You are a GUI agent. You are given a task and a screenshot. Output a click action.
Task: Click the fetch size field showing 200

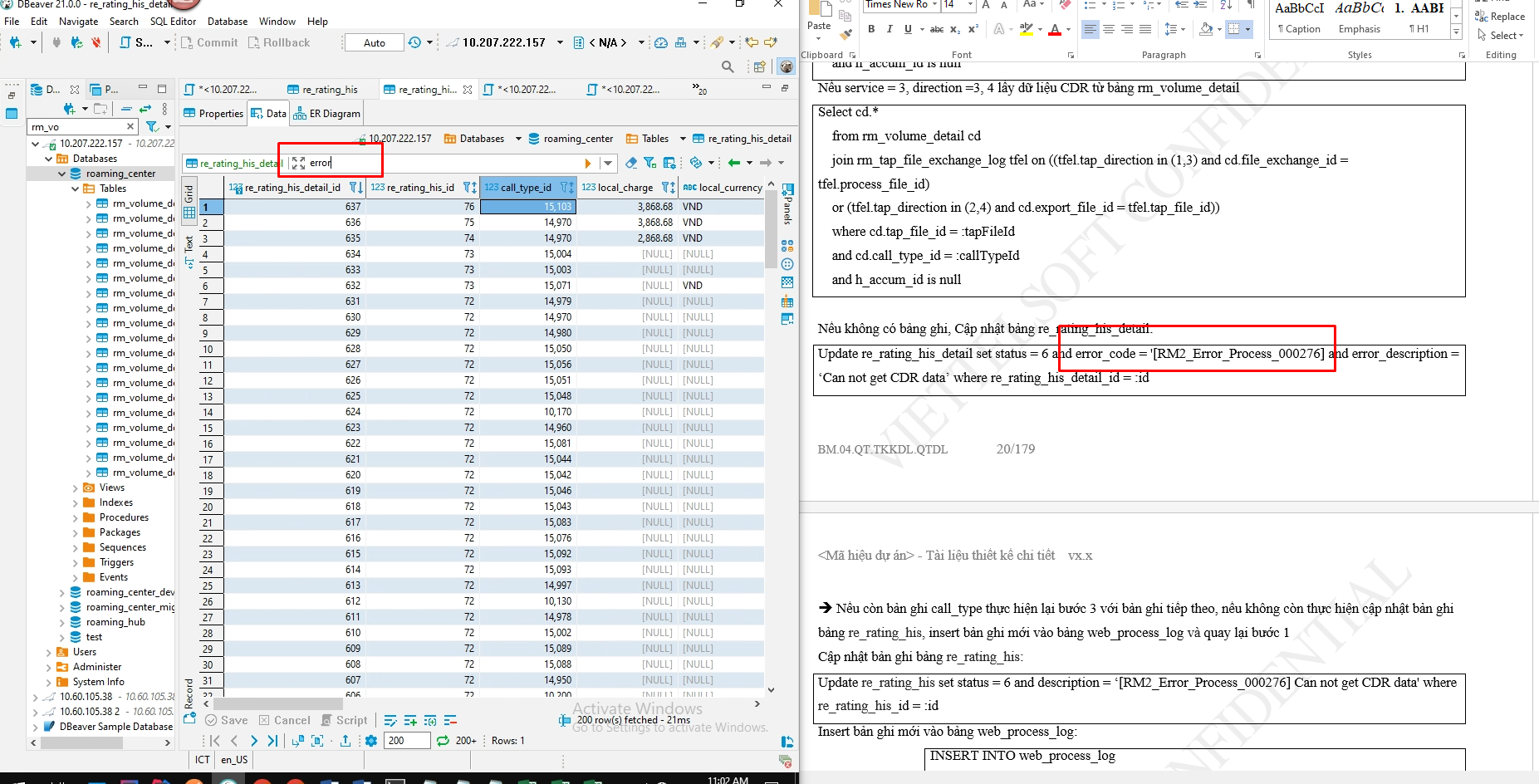[x=406, y=741]
